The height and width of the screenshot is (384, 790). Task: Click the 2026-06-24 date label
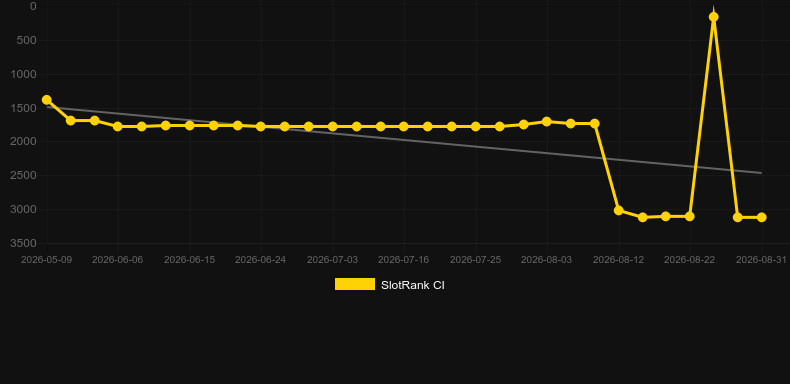click(260, 260)
